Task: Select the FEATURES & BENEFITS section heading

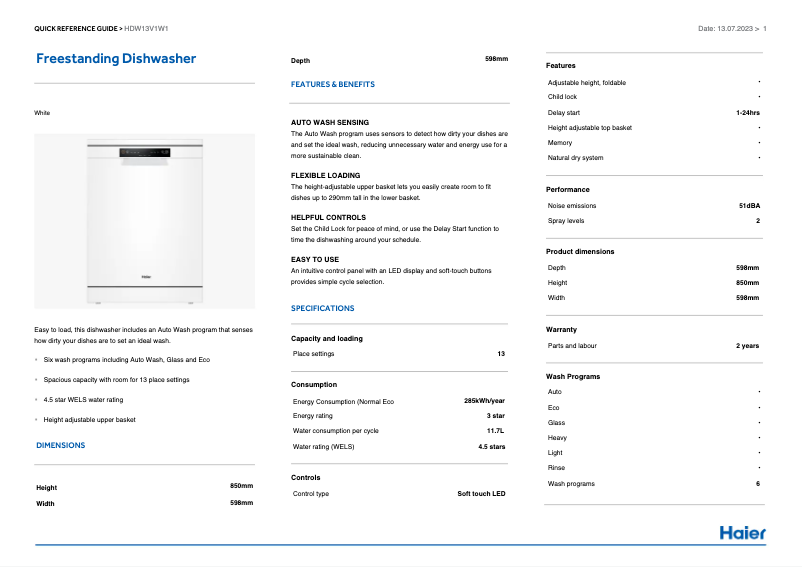Action: click(333, 85)
